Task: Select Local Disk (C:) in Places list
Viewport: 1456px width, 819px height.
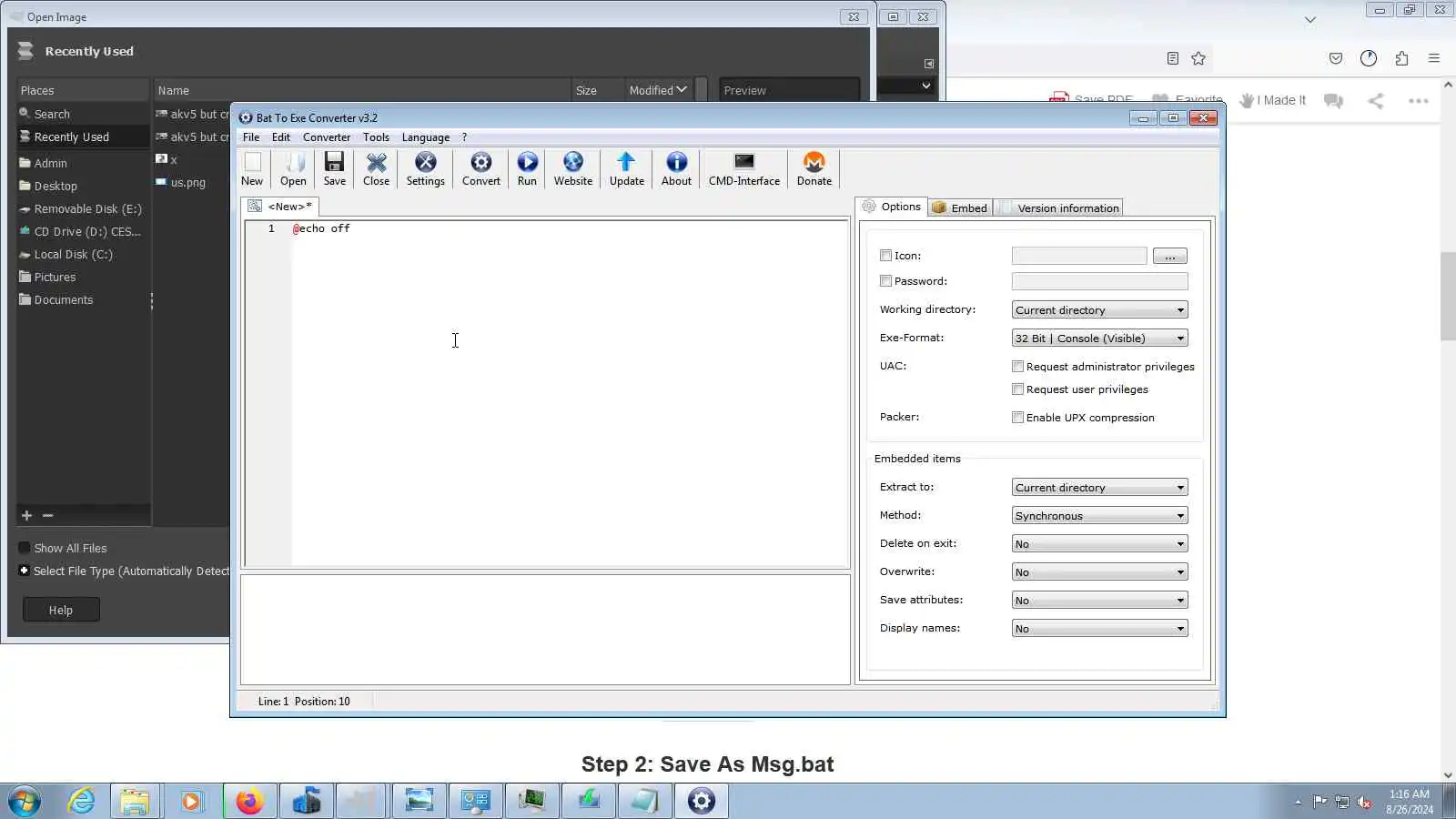Action: 83,254
